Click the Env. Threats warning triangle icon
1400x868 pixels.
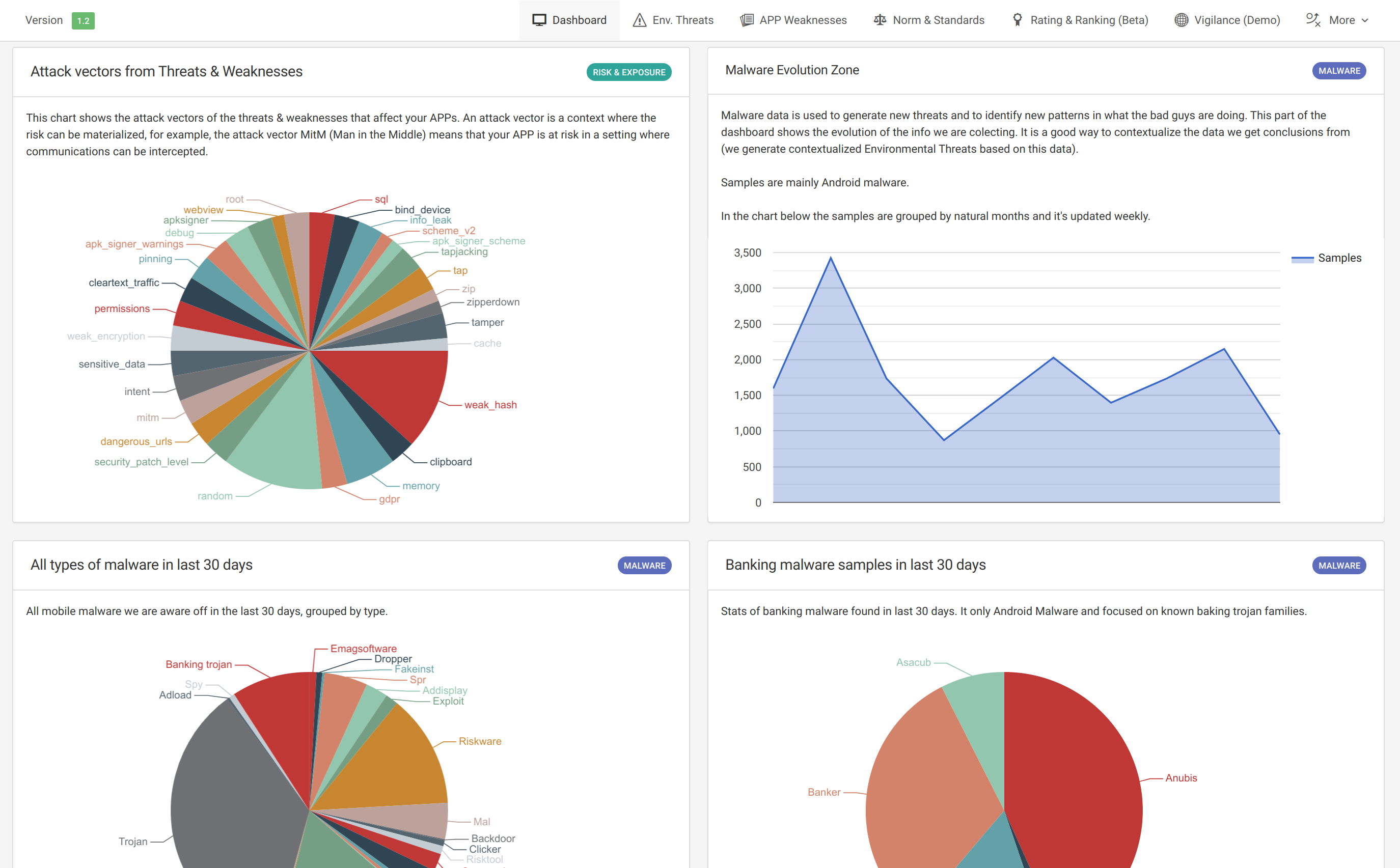click(x=639, y=20)
